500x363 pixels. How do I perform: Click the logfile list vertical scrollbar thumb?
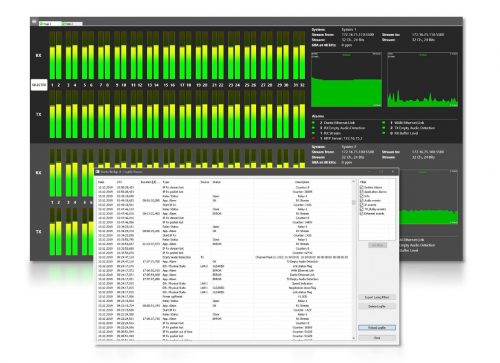click(354, 203)
